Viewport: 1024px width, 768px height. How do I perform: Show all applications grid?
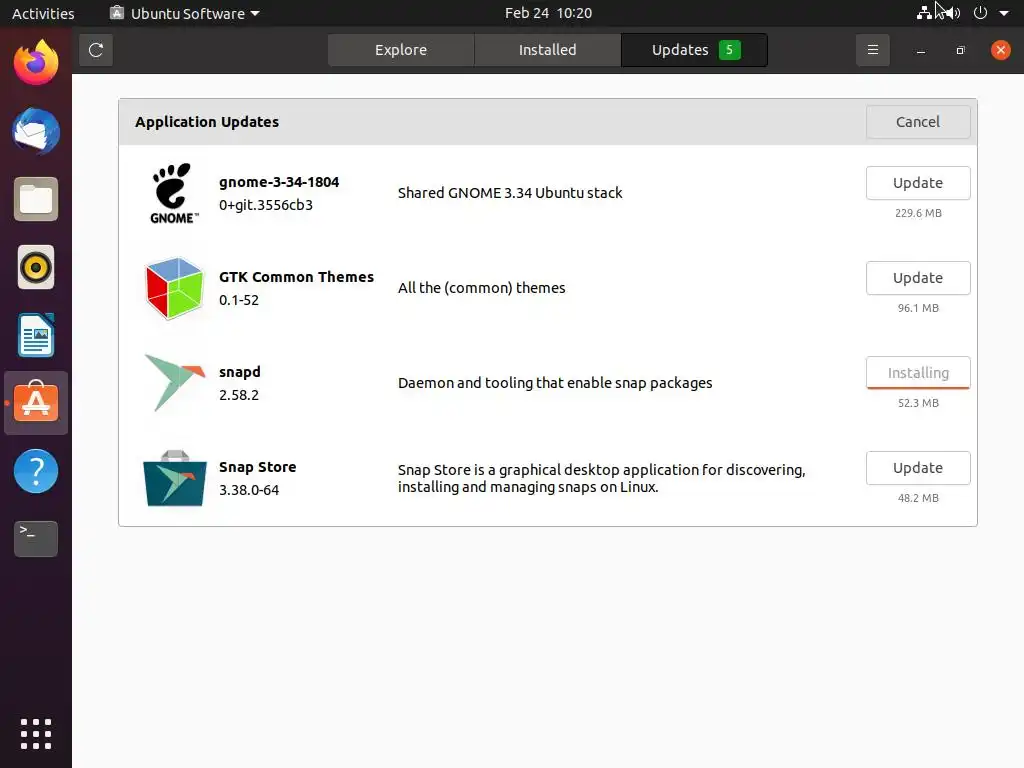tap(36, 734)
